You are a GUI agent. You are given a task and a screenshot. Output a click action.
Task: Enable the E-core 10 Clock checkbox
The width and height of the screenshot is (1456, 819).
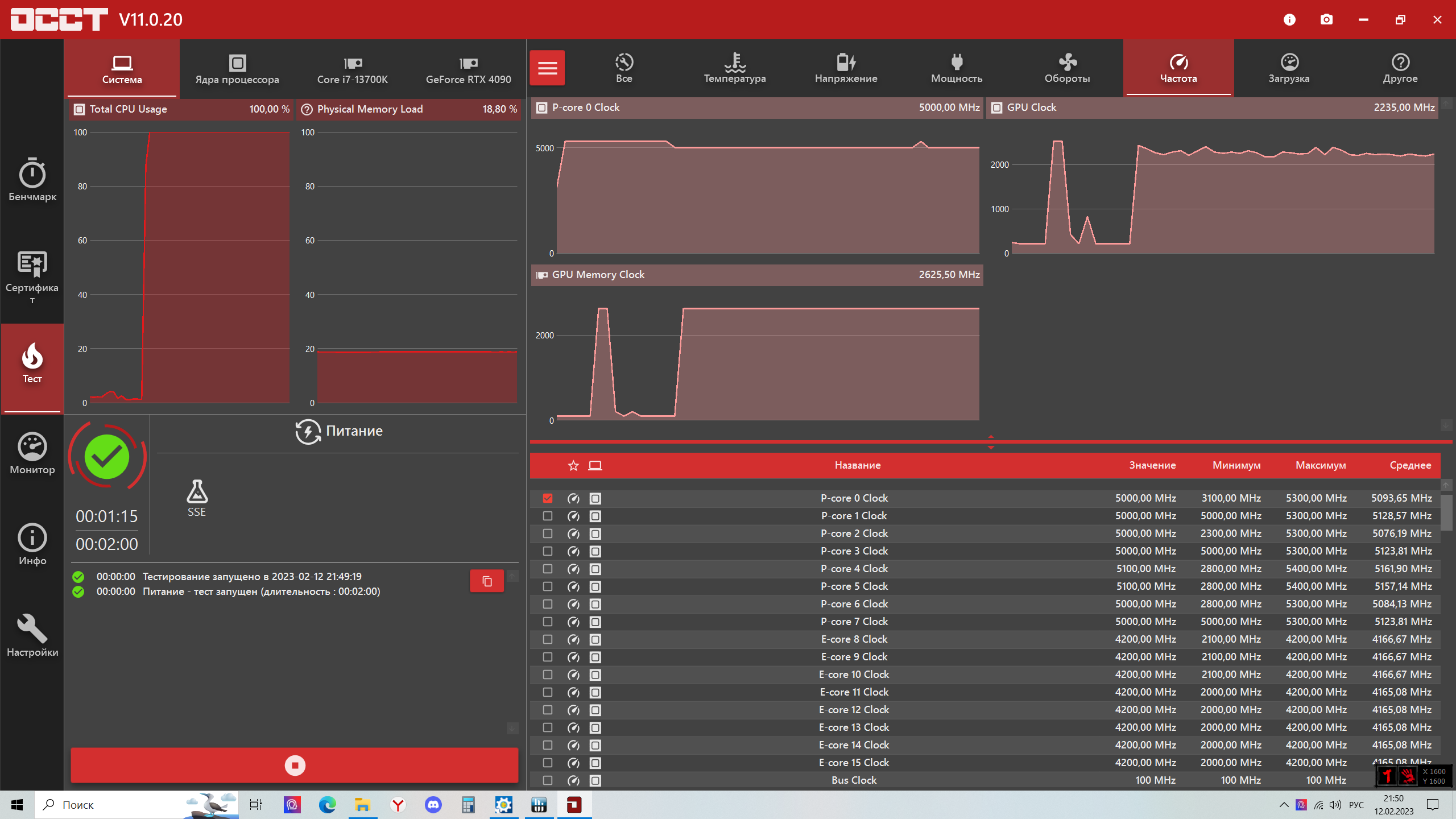[x=548, y=675]
